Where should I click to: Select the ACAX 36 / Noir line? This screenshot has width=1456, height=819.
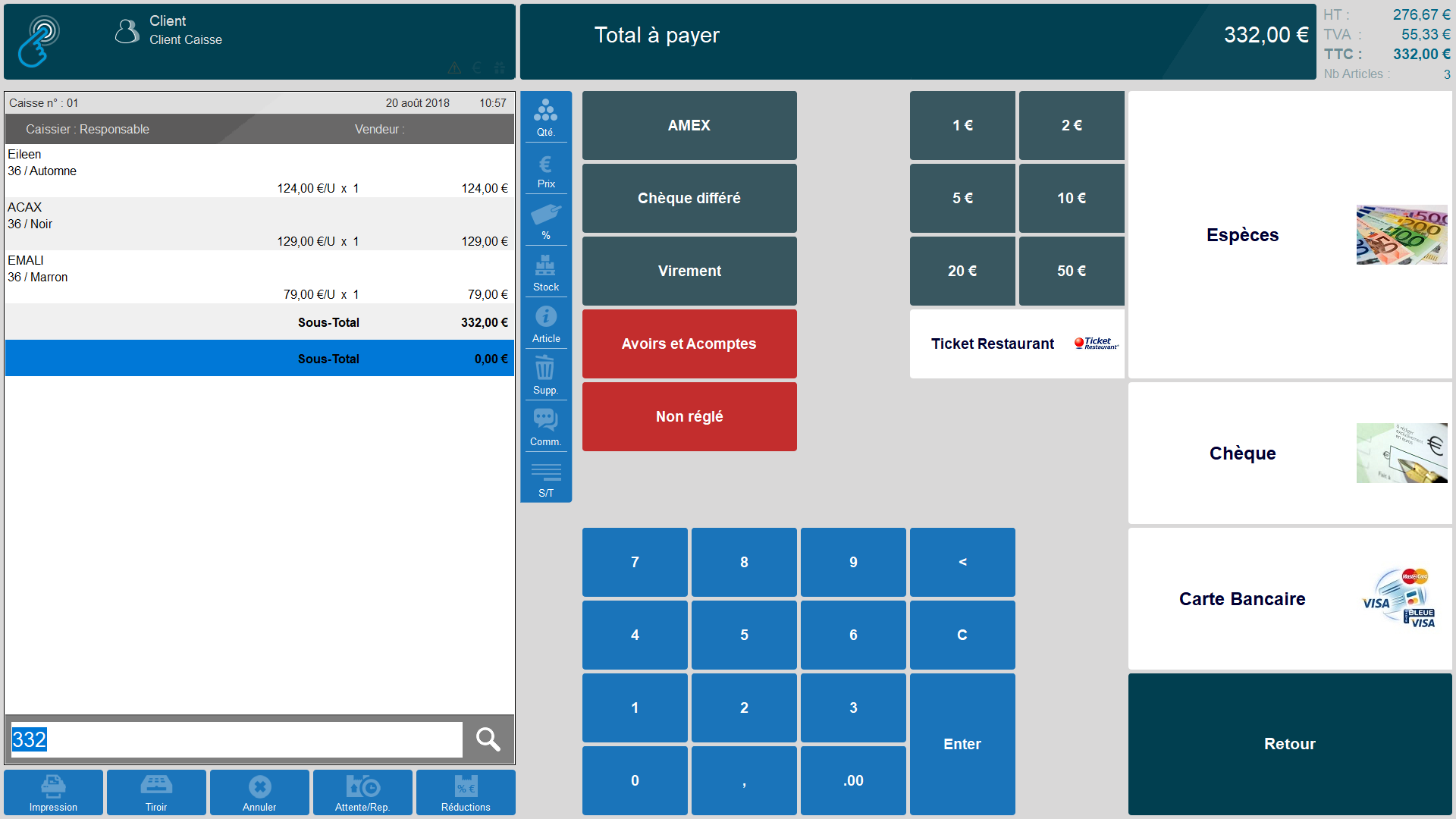point(259,224)
